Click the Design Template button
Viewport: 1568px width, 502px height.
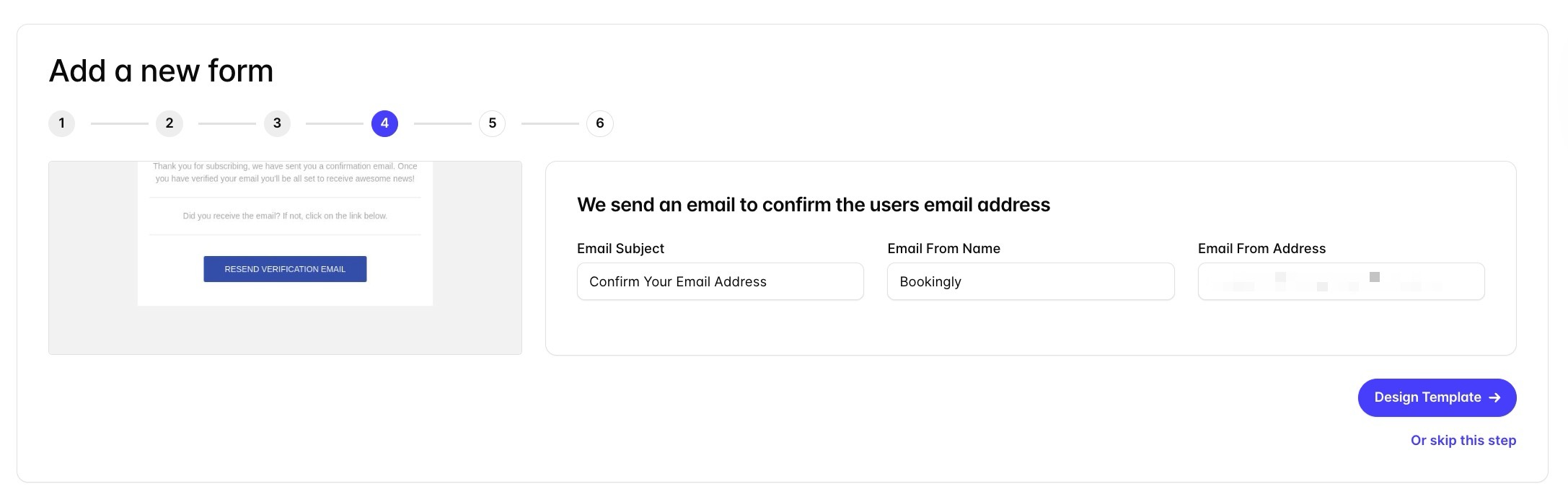click(x=1437, y=397)
